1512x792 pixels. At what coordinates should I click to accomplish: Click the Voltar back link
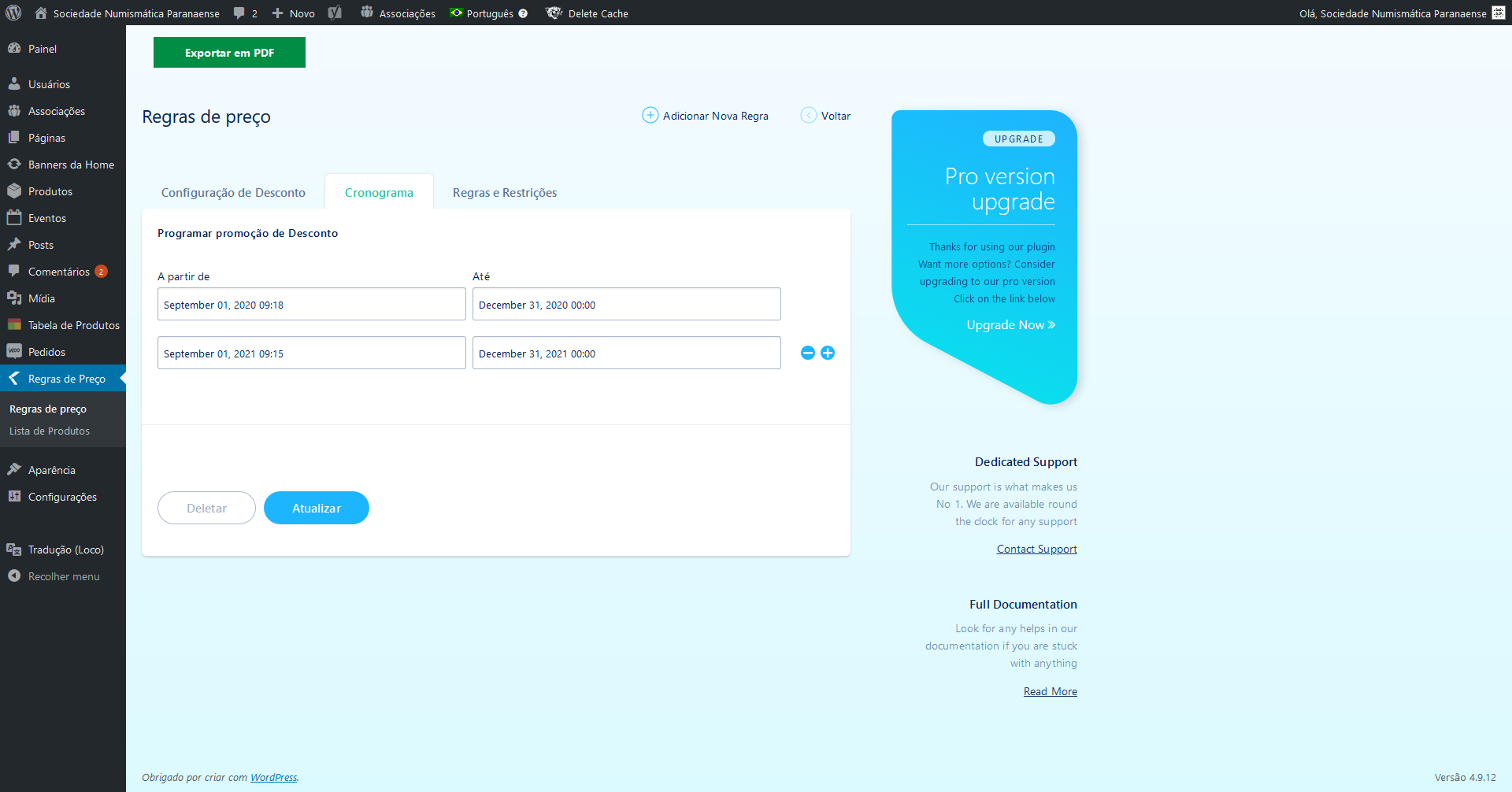pos(825,116)
